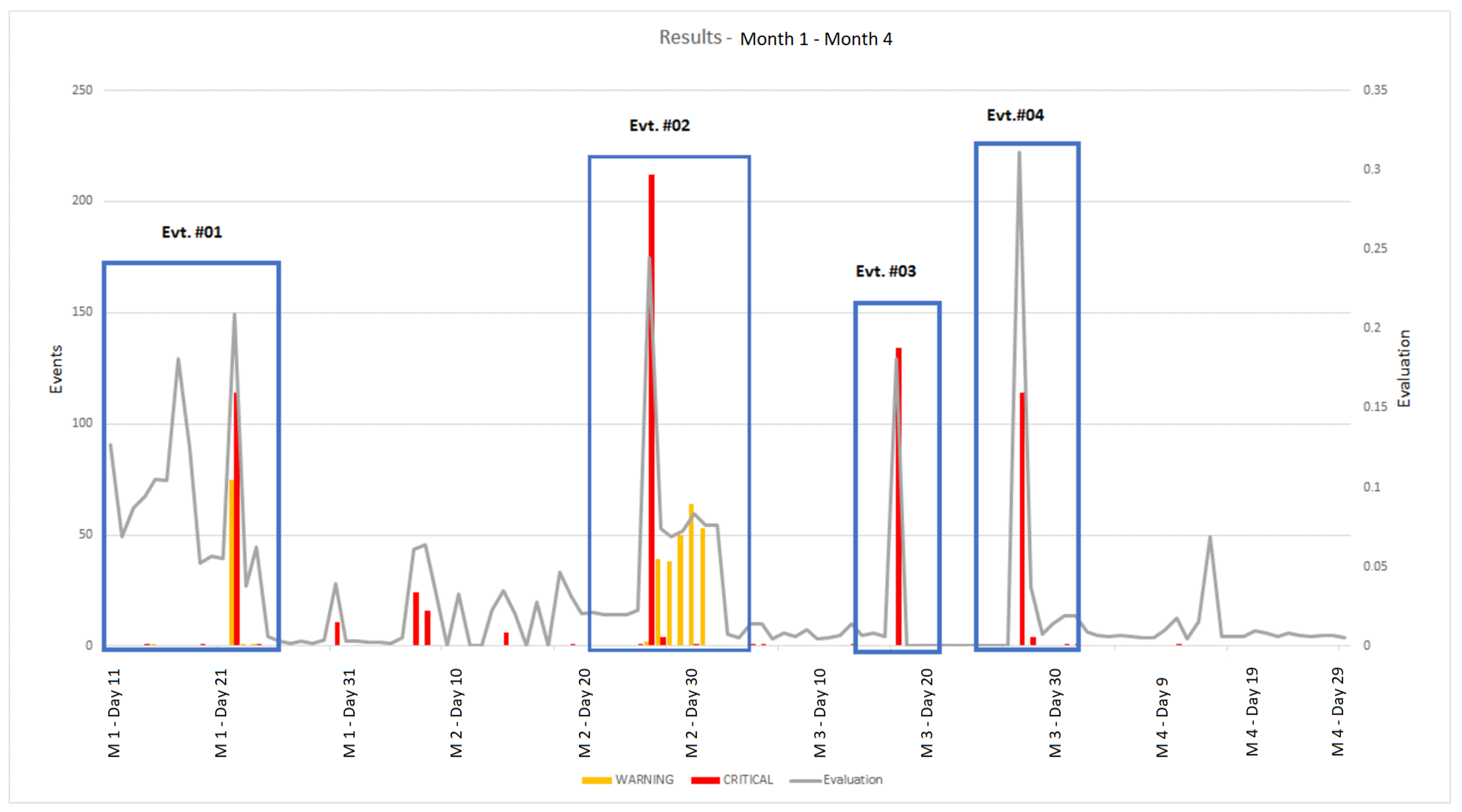Click the "100" Events axis tick
The image size is (1462, 812).
[x=82, y=423]
